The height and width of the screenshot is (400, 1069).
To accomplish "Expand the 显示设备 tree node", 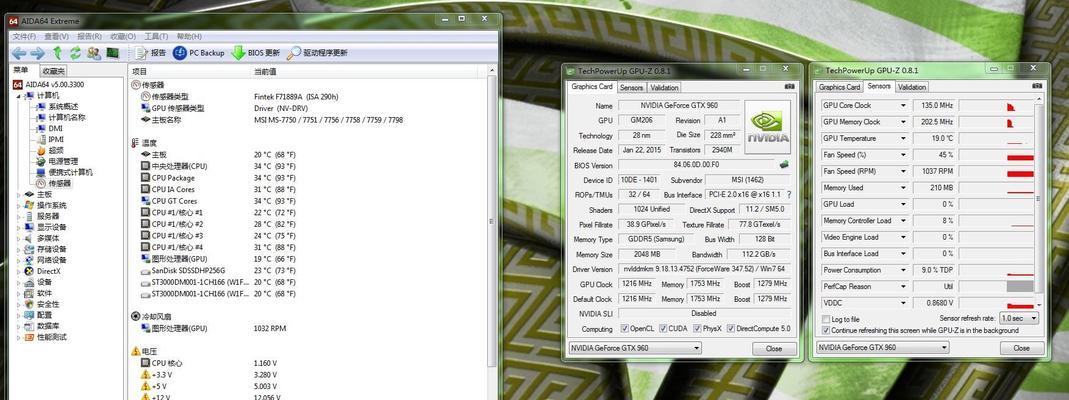I will click(19, 228).
